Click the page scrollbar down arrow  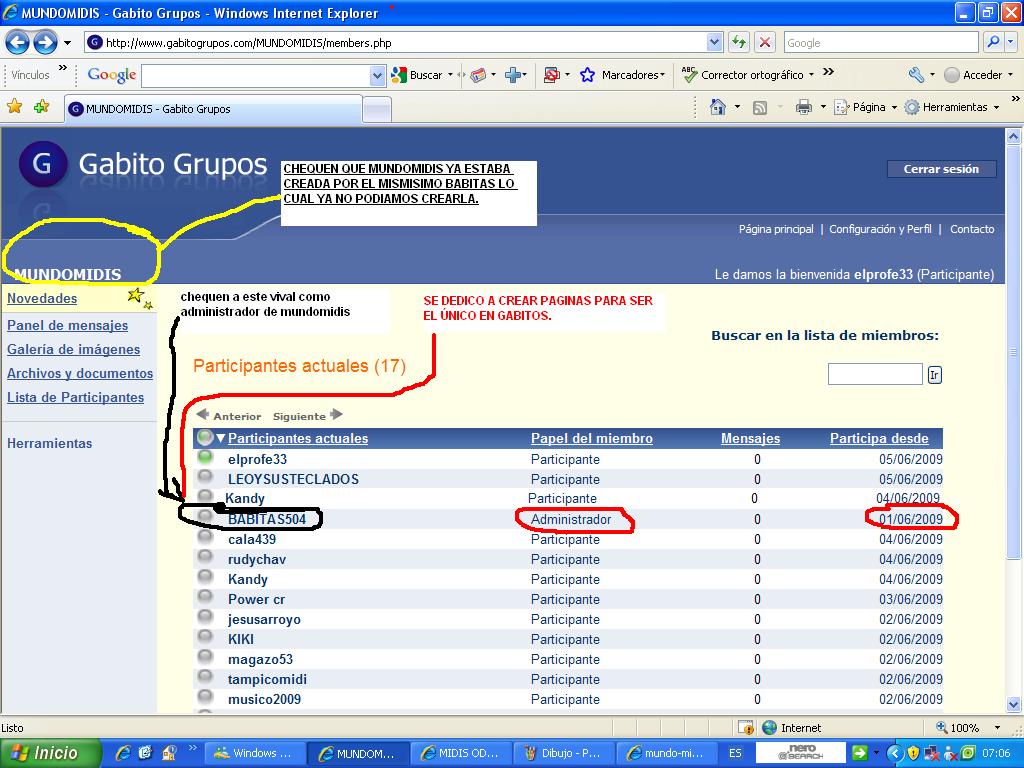point(1014,704)
